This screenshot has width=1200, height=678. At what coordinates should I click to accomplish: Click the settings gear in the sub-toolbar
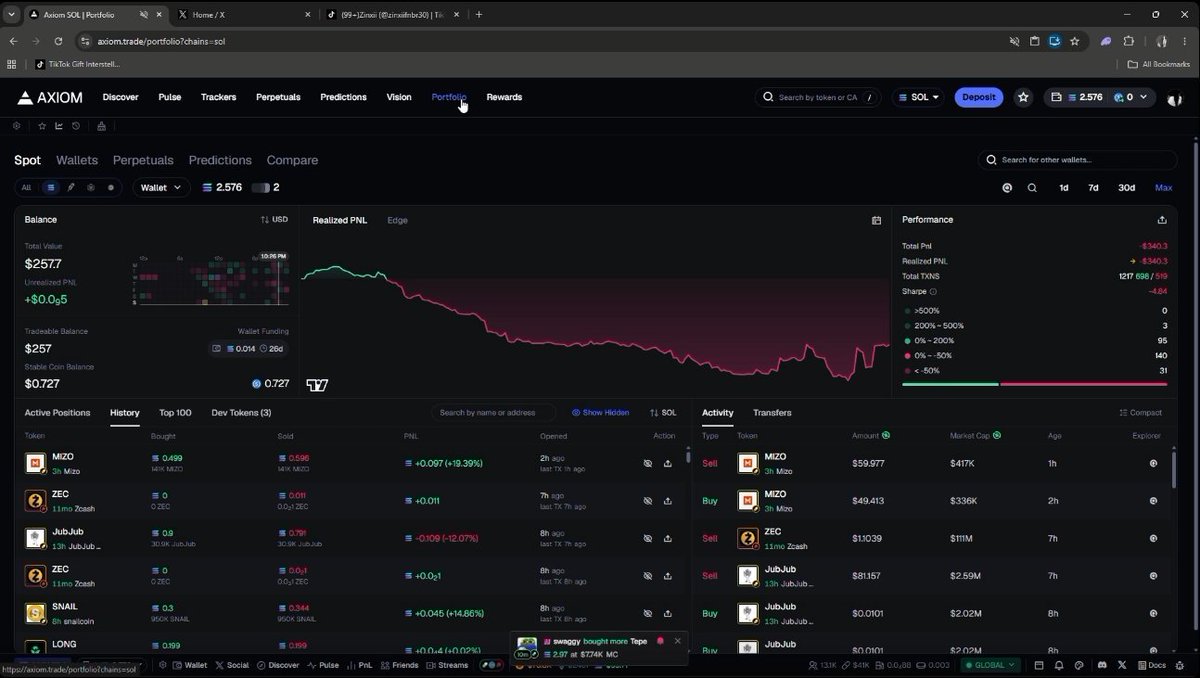(17, 126)
